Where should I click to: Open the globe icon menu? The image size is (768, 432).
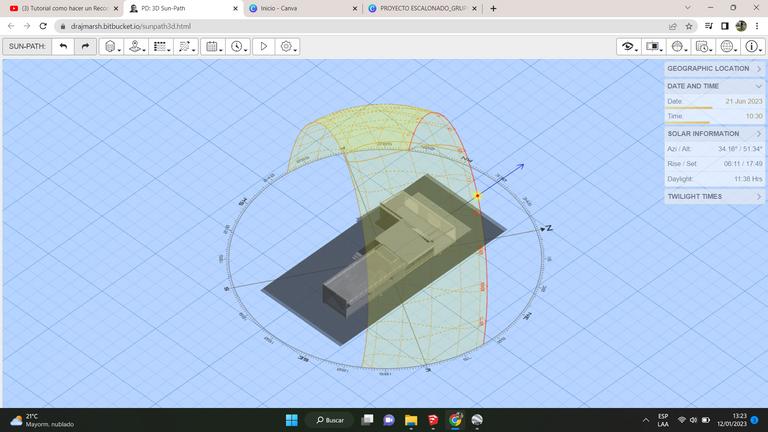click(729, 46)
